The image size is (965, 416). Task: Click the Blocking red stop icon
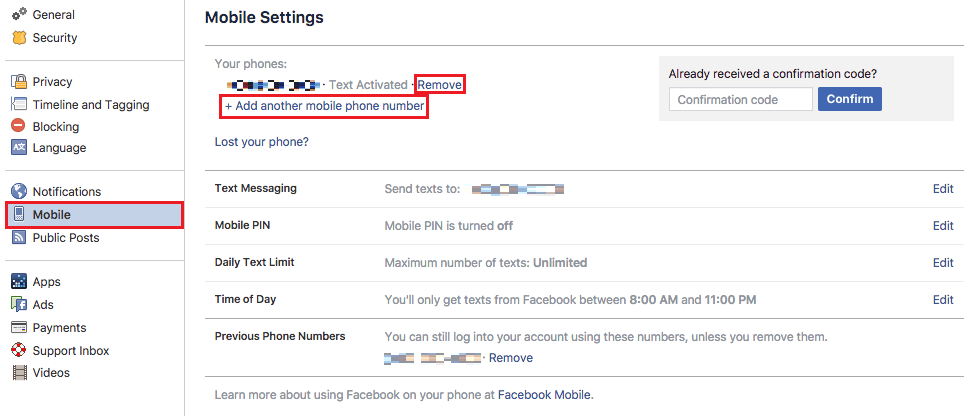(18, 126)
